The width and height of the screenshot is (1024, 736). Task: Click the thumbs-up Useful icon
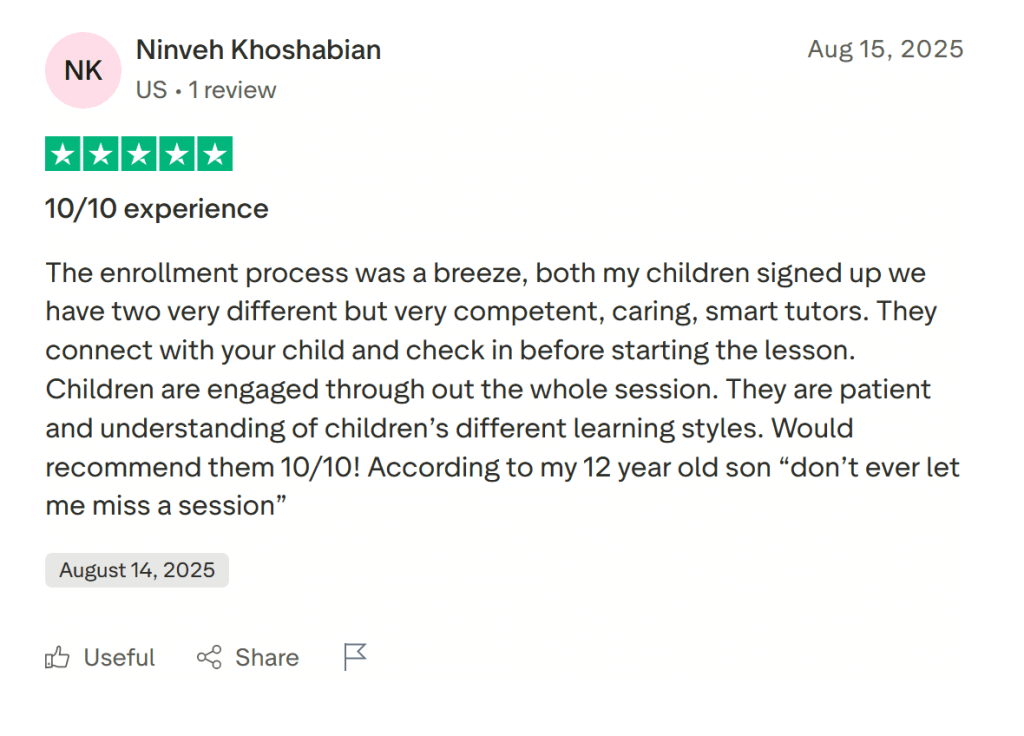pos(57,657)
